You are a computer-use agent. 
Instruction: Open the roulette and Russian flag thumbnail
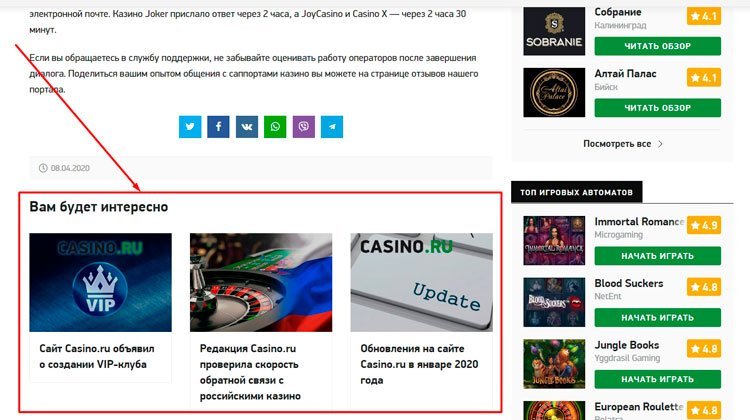pos(261,282)
